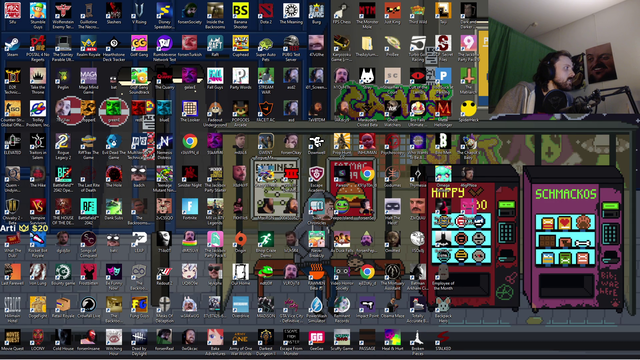Open The Stanley Parable shortcut
Viewport: 640px width, 360px height.
(63, 43)
